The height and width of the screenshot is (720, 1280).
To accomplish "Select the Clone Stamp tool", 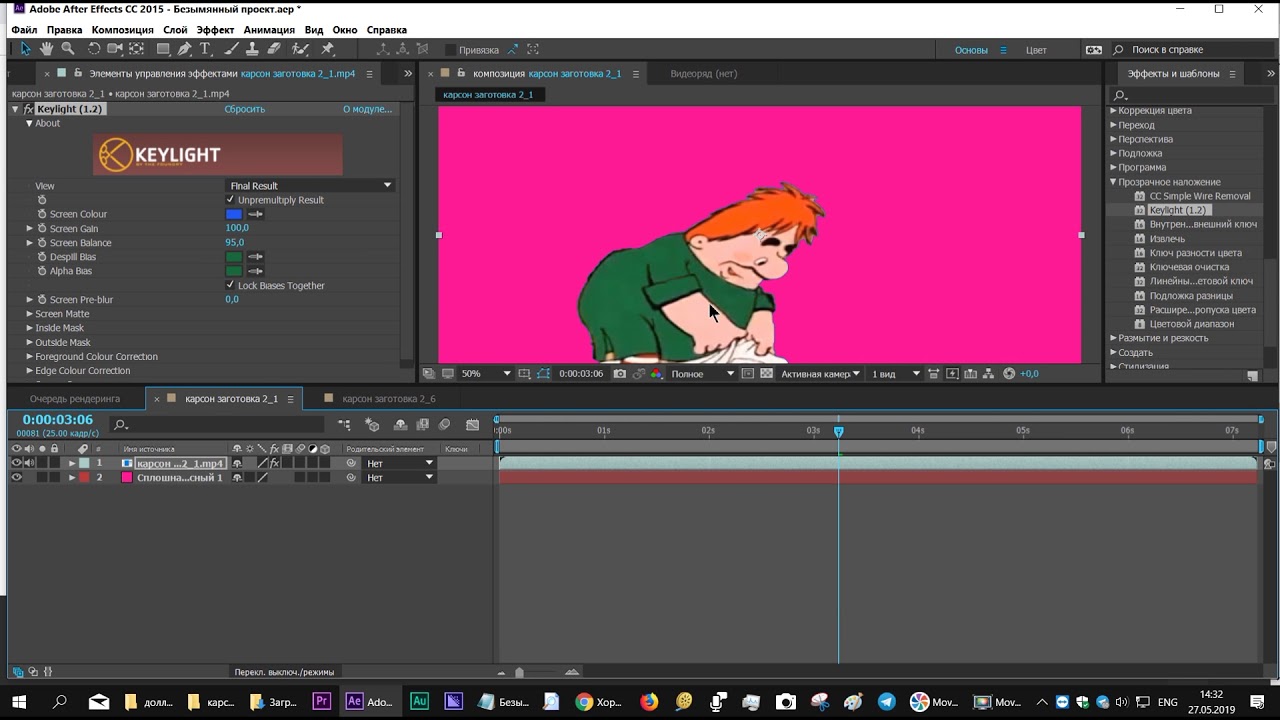I will coord(253,49).
